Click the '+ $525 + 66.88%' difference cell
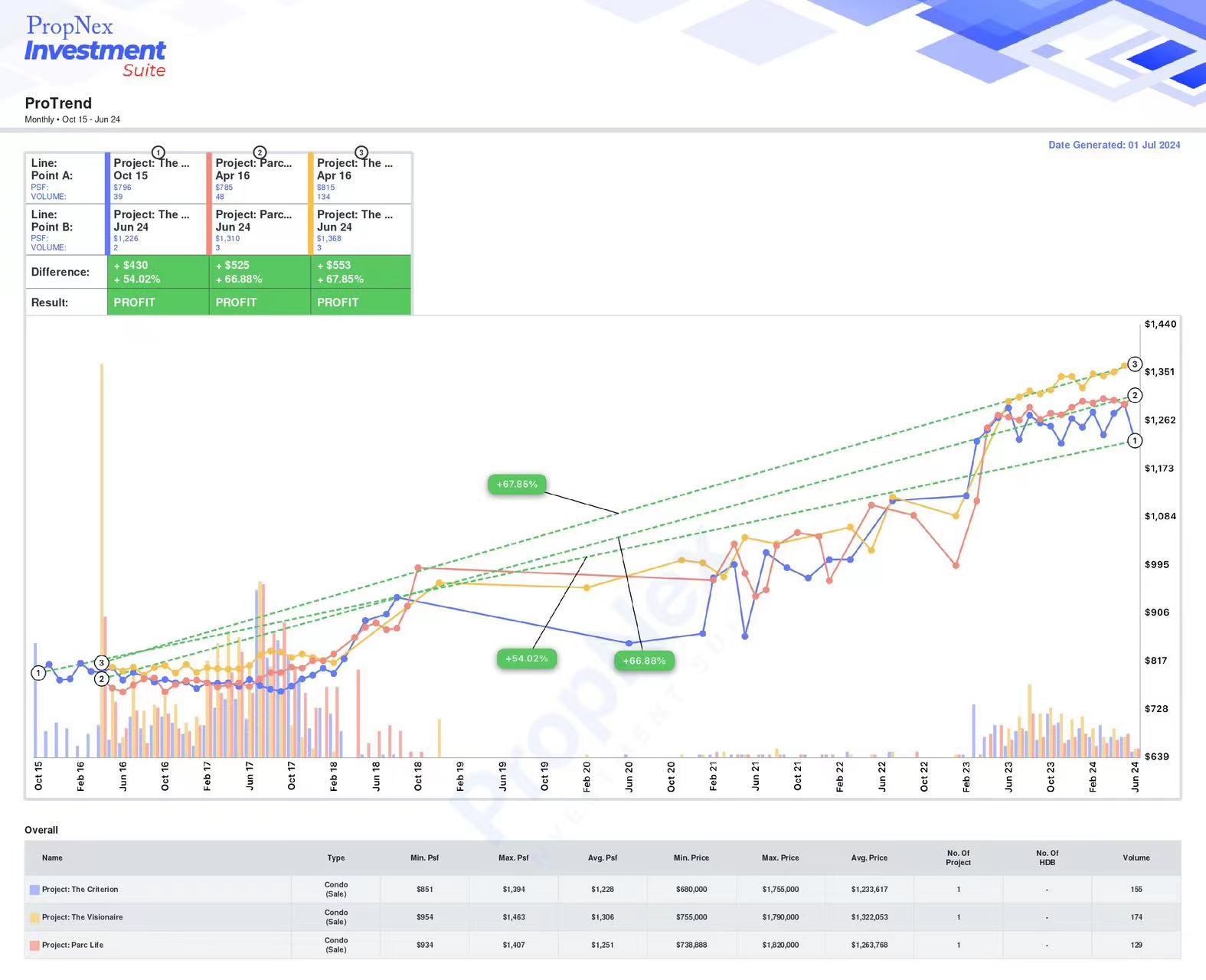1206x980 pixels. 260,272
